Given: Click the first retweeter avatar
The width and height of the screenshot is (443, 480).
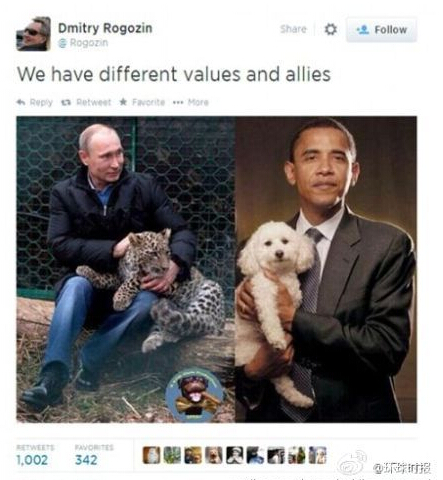Looking at the screenshot, I should click(x=152, y=455).
